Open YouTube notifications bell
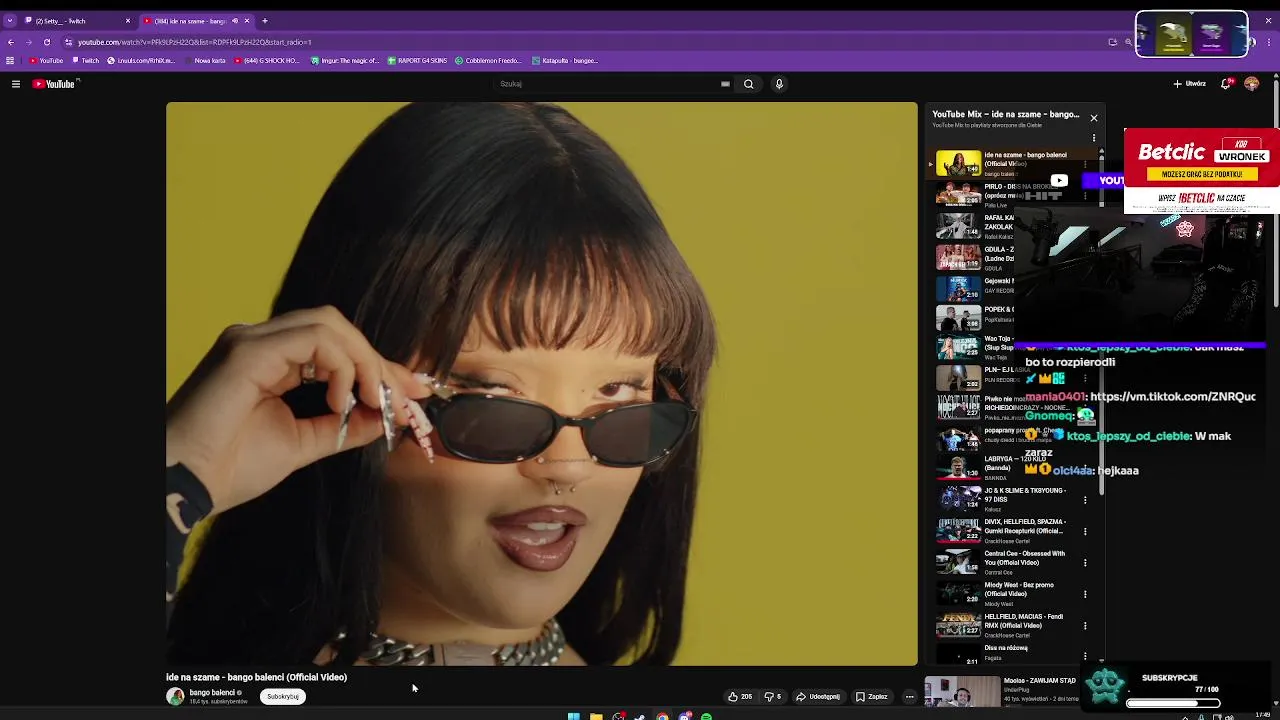This screenshot has height=720, width=1280. click(x=1226, y=84)
